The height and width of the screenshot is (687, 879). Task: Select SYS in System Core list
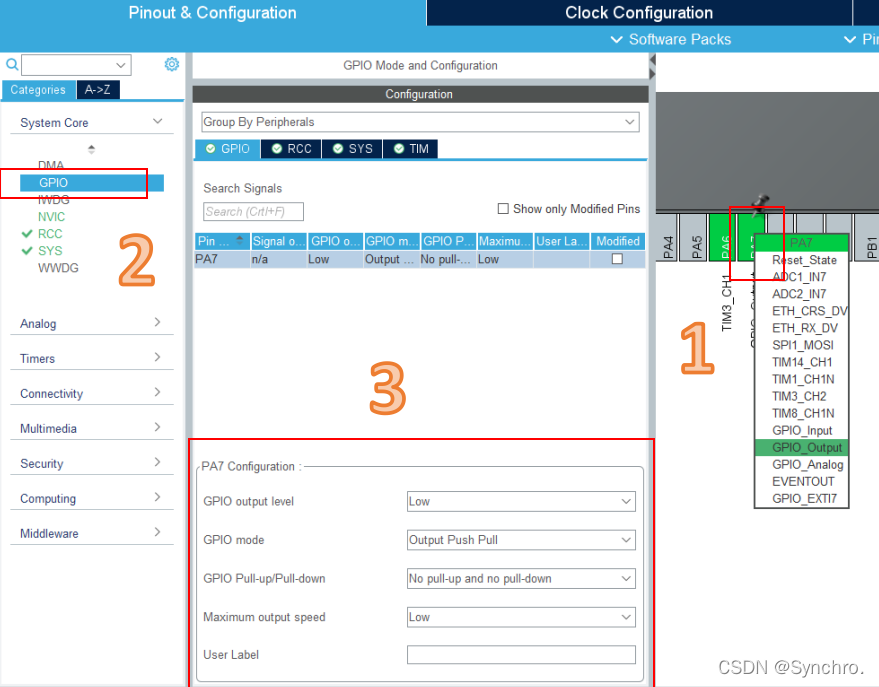(50, 251)
